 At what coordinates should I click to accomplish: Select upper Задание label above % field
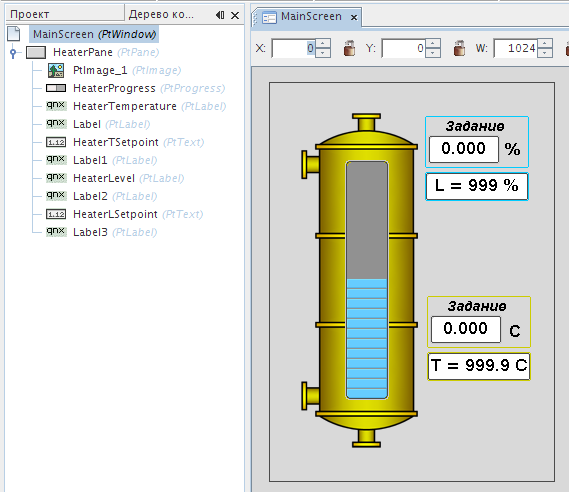pyautogui.click(x=475, y=126)
